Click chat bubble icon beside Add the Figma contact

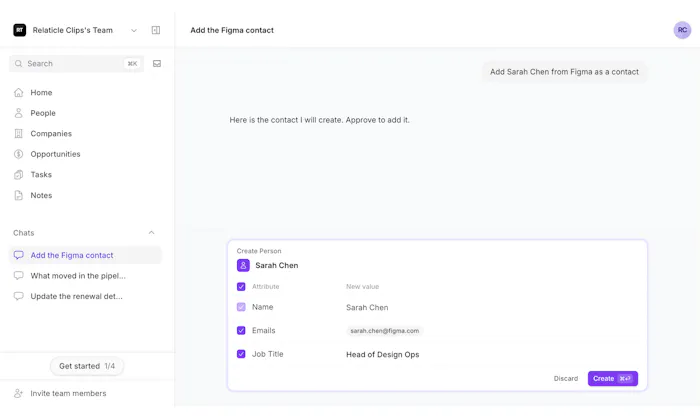coord(18,255)
